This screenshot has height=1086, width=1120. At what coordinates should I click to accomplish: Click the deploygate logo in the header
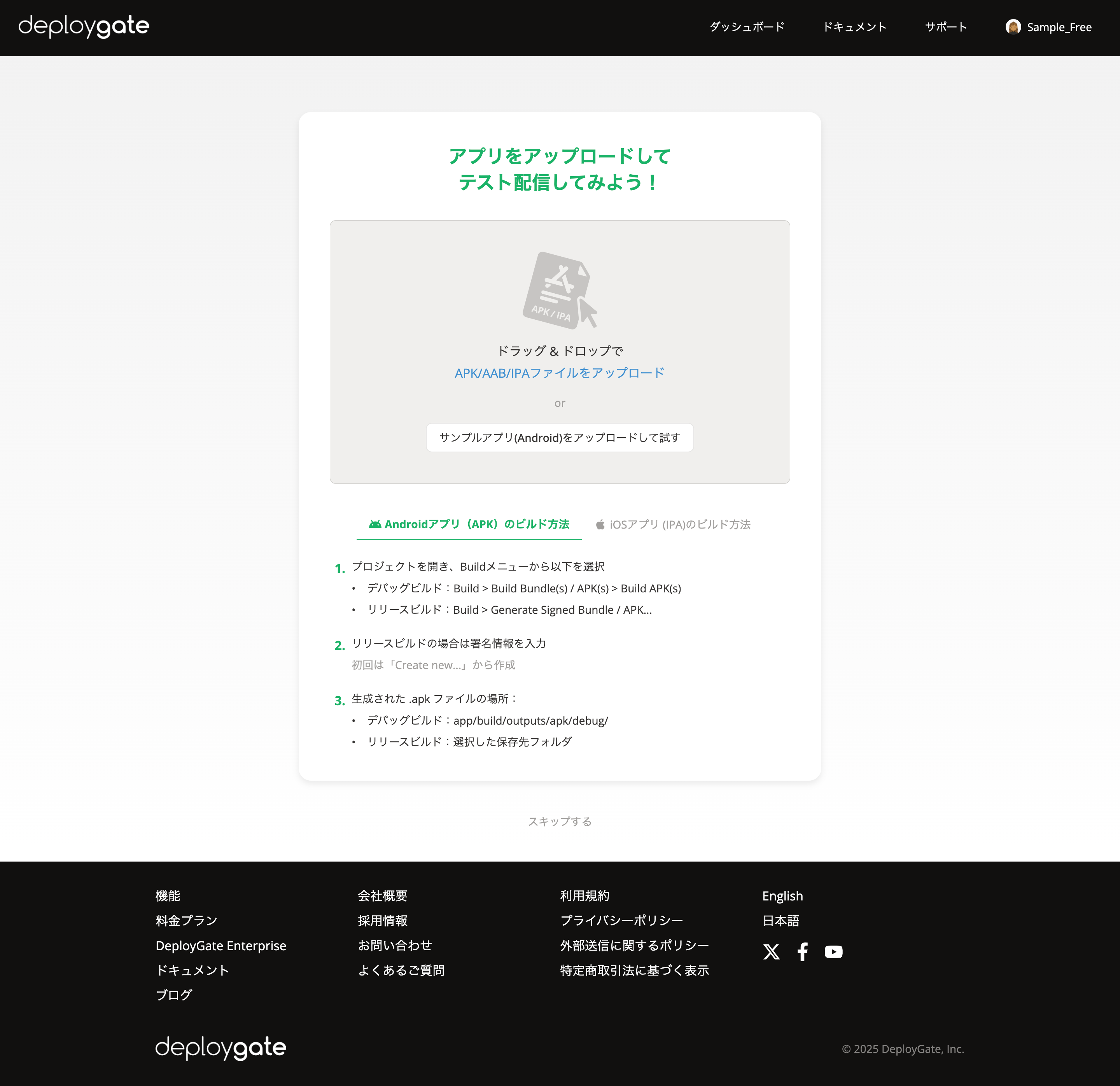tap(84, 26)
